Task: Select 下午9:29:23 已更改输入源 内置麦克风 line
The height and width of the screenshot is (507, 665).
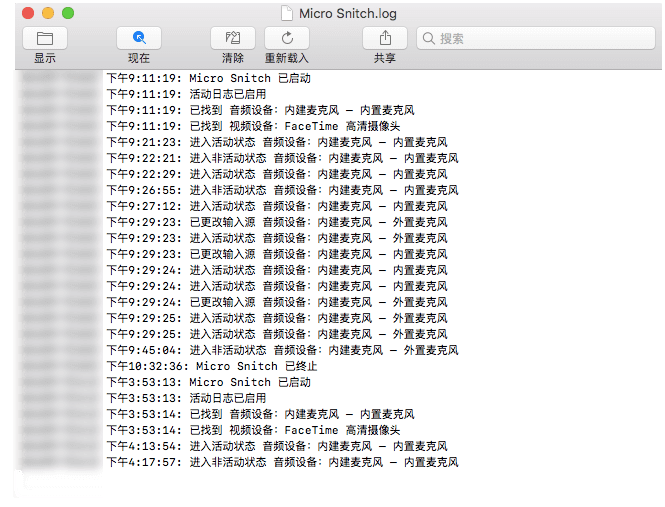Action: [277, 254]
